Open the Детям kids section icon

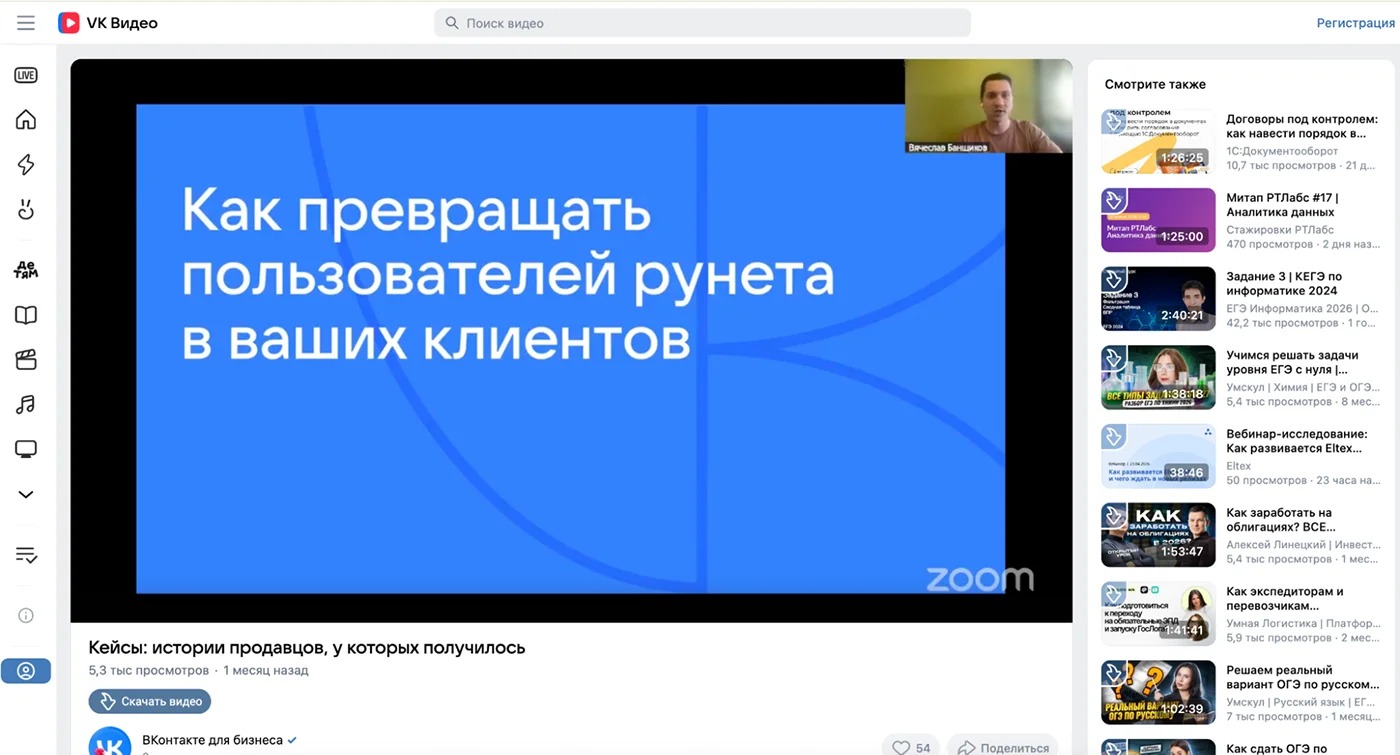[x=26, y=270]
